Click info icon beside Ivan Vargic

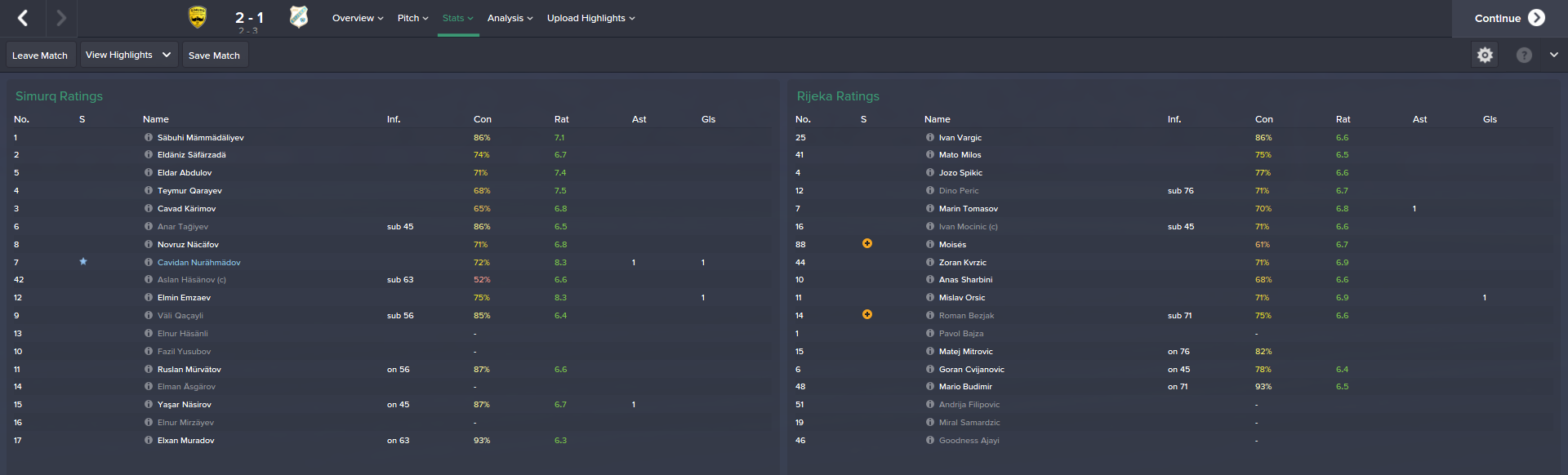(x=930, y=137)
